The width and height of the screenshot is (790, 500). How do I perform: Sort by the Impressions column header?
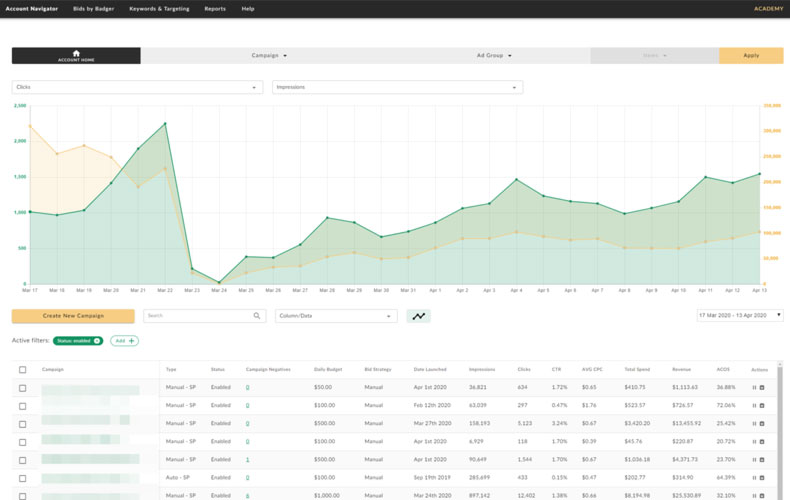[x=482, y=369]
